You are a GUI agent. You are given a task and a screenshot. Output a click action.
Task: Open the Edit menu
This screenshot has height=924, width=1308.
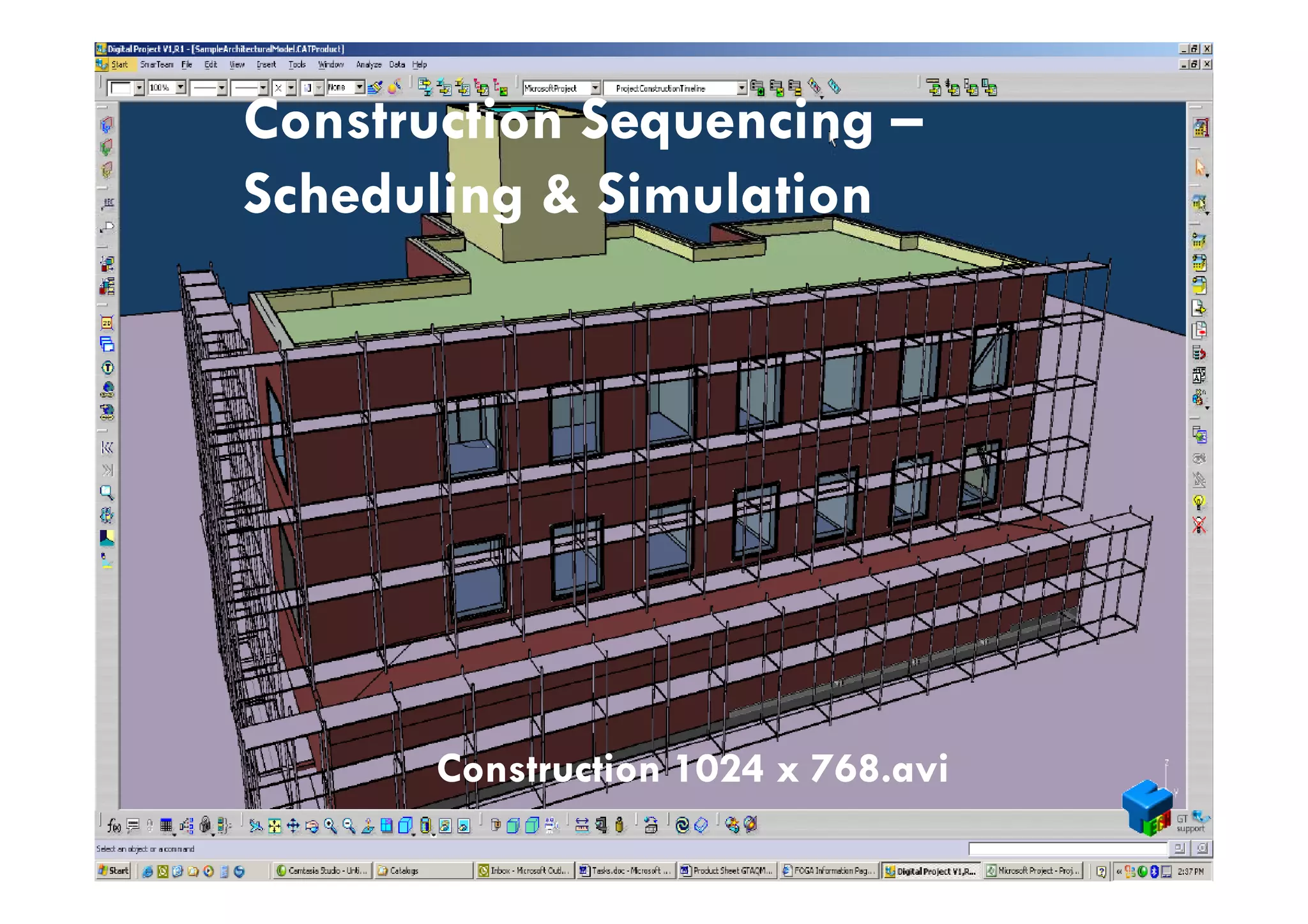[211, 64]
